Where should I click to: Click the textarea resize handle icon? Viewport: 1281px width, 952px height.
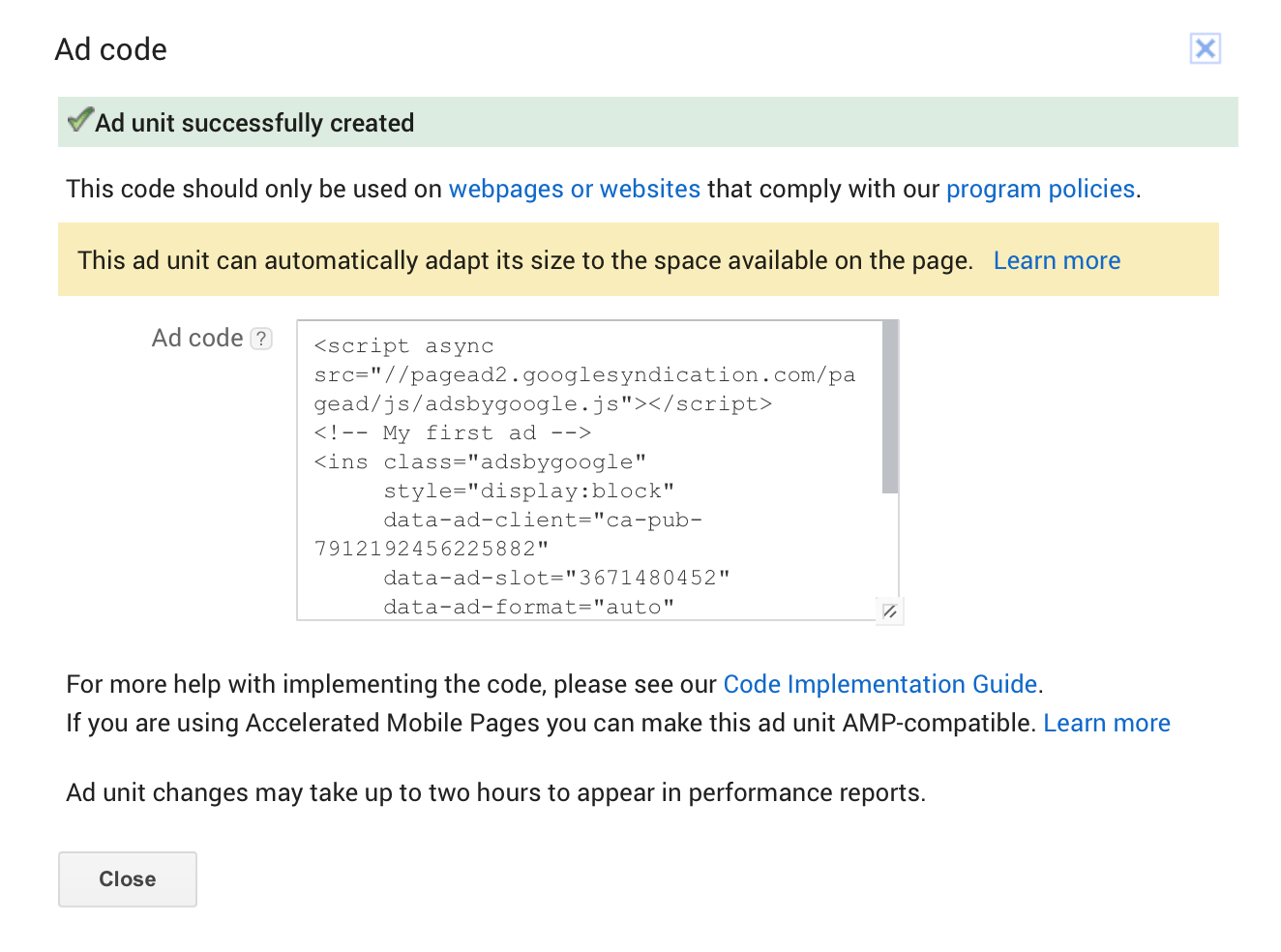889,610
